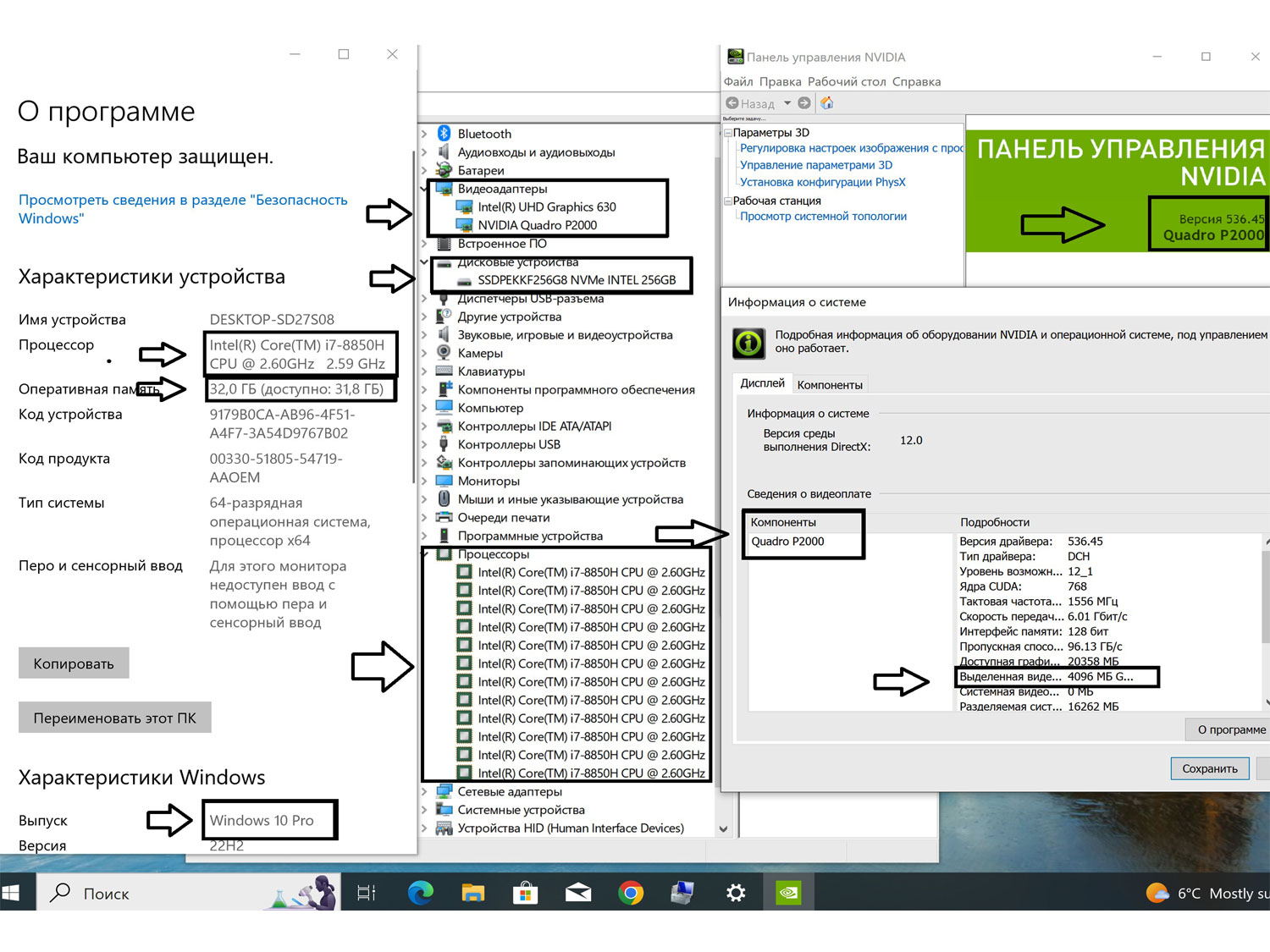Open Просмотр системной топологии link
Viewport: 1270px width, 952px height.
click(823, 216)
